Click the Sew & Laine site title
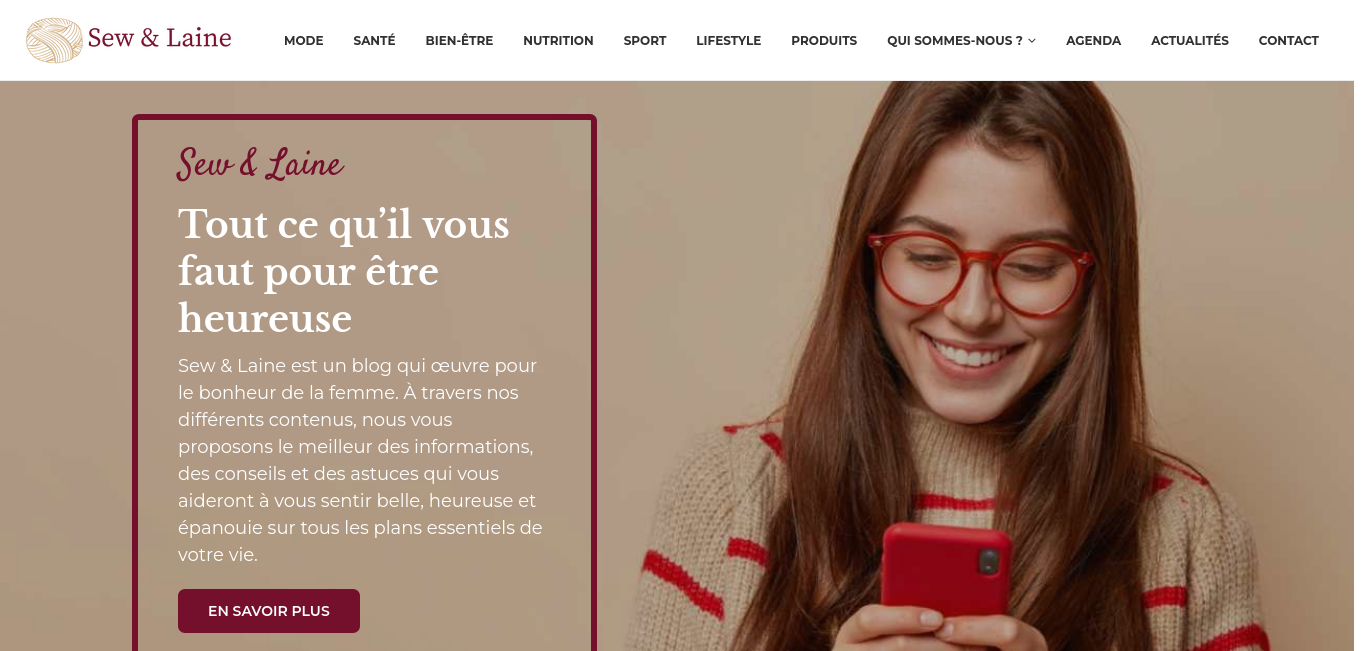1366x651 pixels. point(160,39)
